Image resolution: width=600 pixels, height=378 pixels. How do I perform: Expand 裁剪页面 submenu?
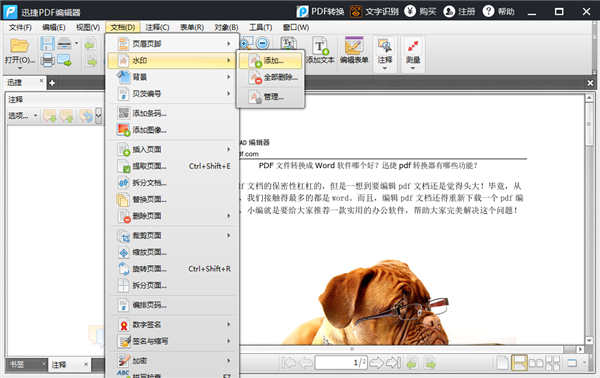[x=171, y=235]
